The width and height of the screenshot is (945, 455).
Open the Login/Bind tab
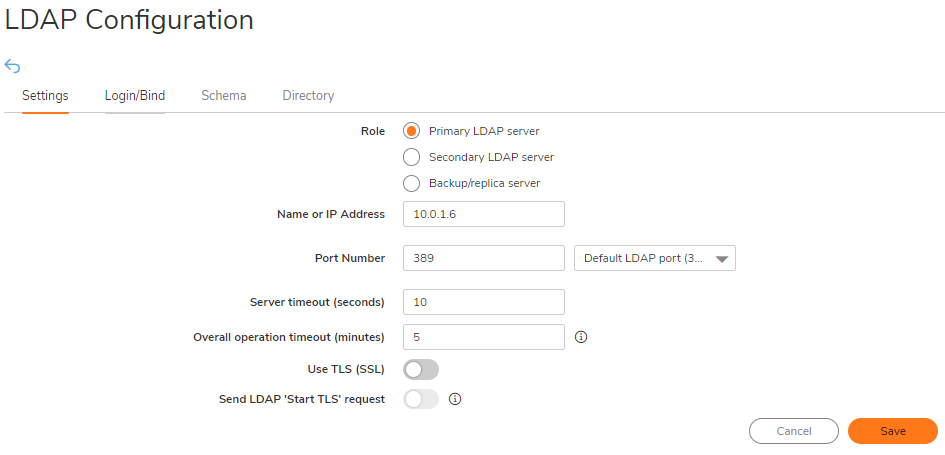135,95
